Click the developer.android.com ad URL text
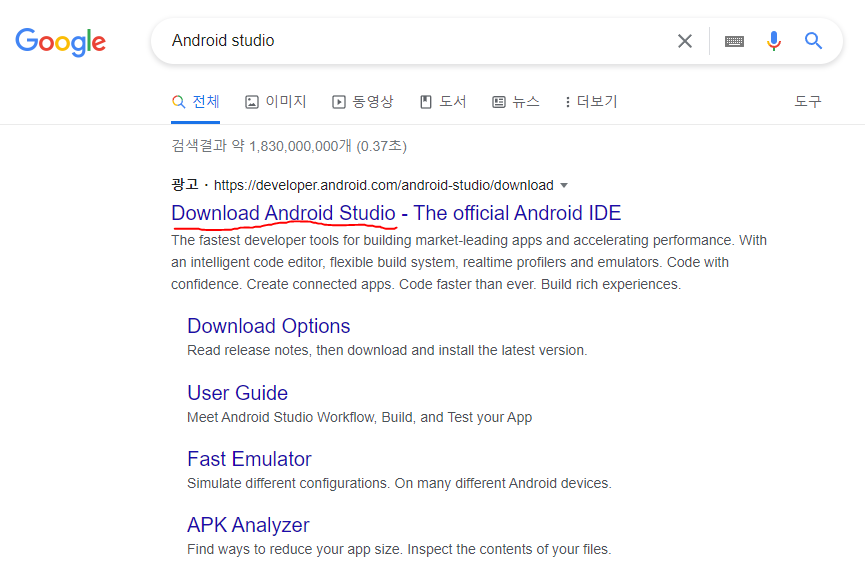 coord(383,185)
